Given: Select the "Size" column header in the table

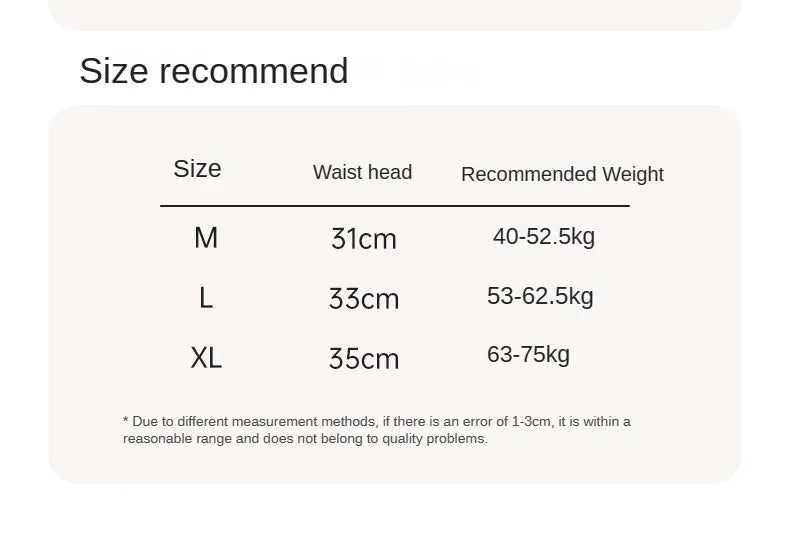Looking at the screenshot, I should pyautogui.click(x=197, y=169).
